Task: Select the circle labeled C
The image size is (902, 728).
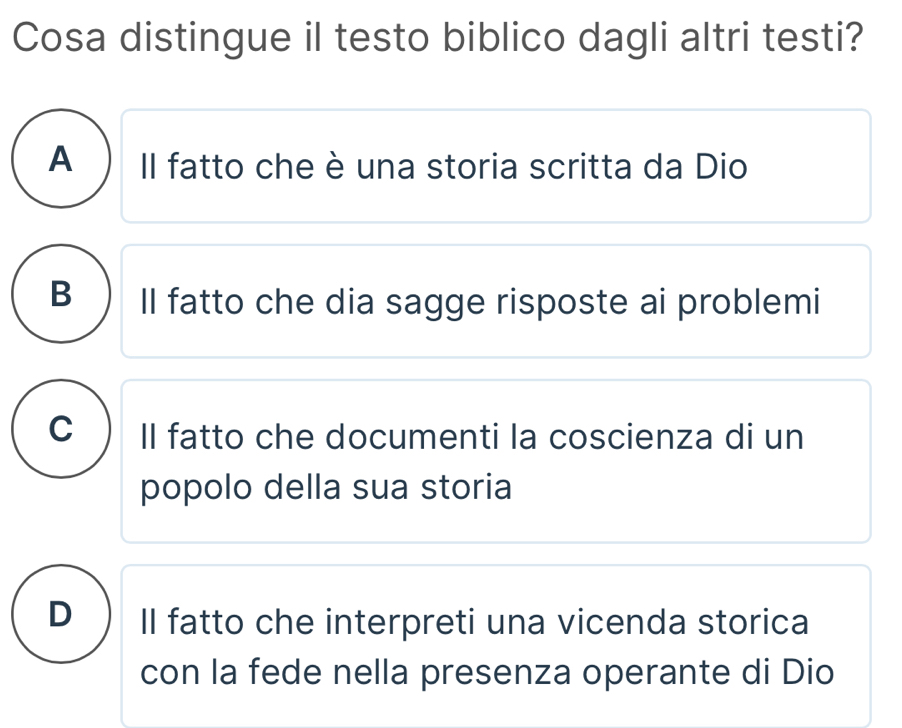Action: click(62, 430)
